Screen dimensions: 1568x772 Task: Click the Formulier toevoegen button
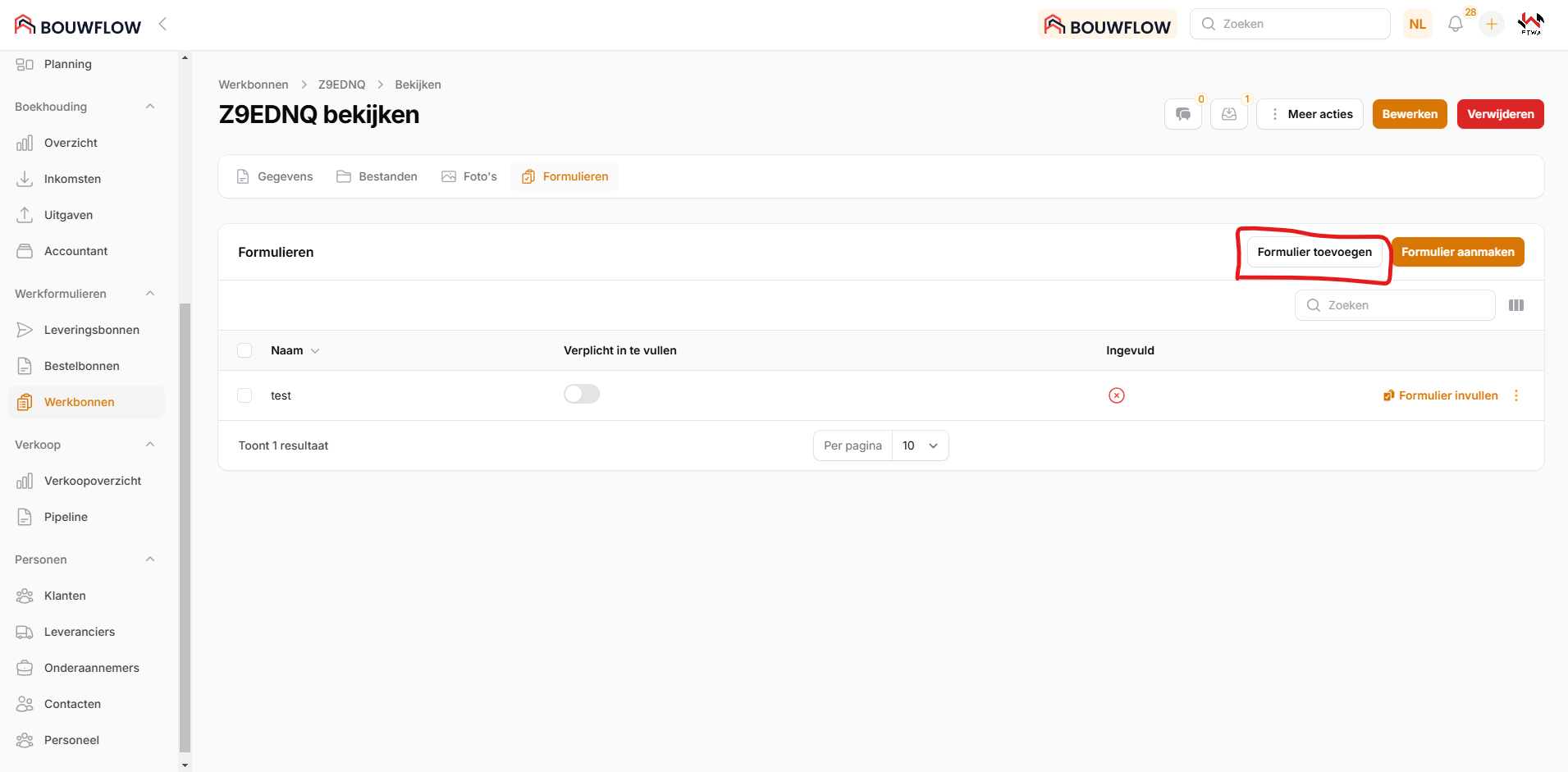coord(1314,252)
